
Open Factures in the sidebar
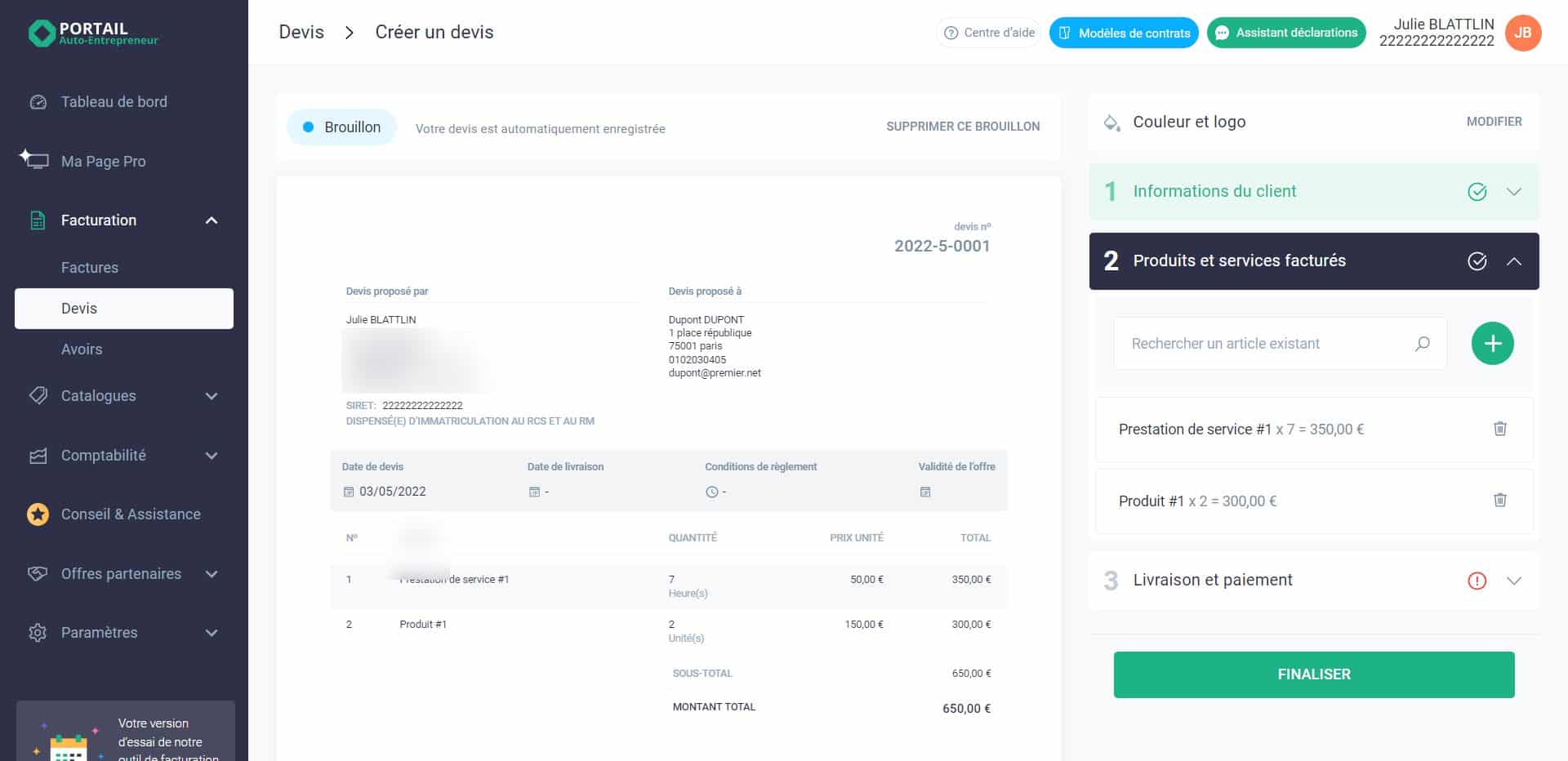coord(90,268)
